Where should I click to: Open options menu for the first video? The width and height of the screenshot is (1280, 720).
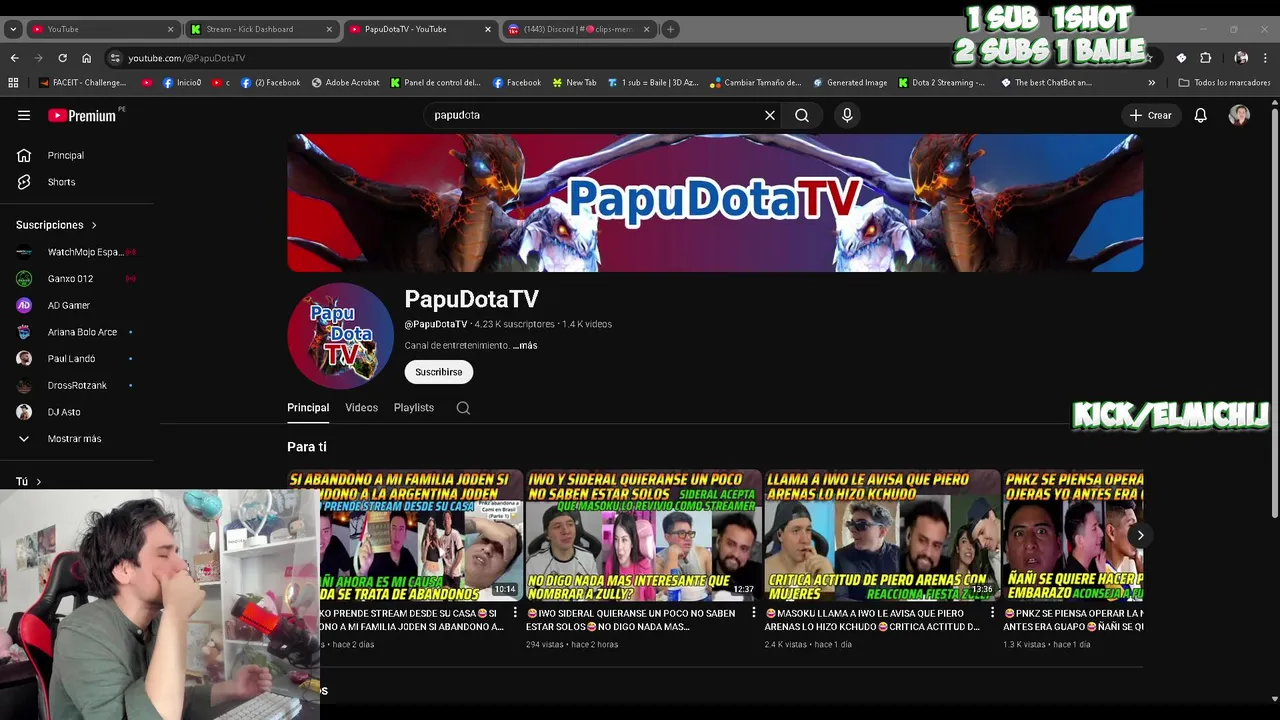515,613
